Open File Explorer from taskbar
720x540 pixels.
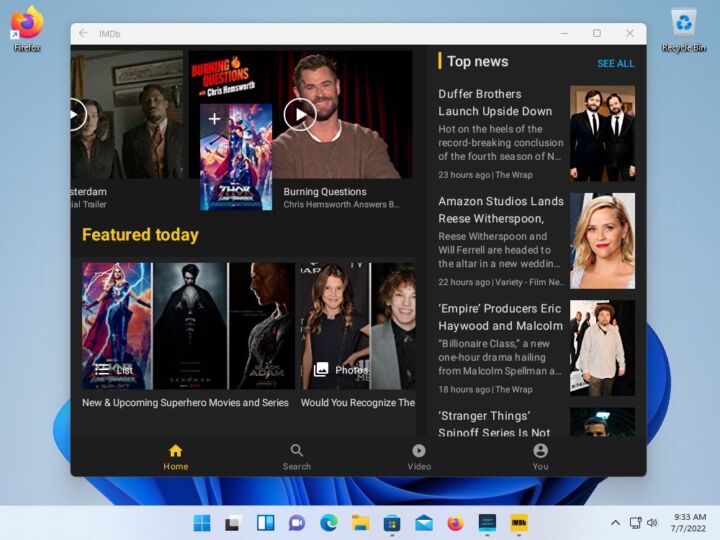coord(360,523)
